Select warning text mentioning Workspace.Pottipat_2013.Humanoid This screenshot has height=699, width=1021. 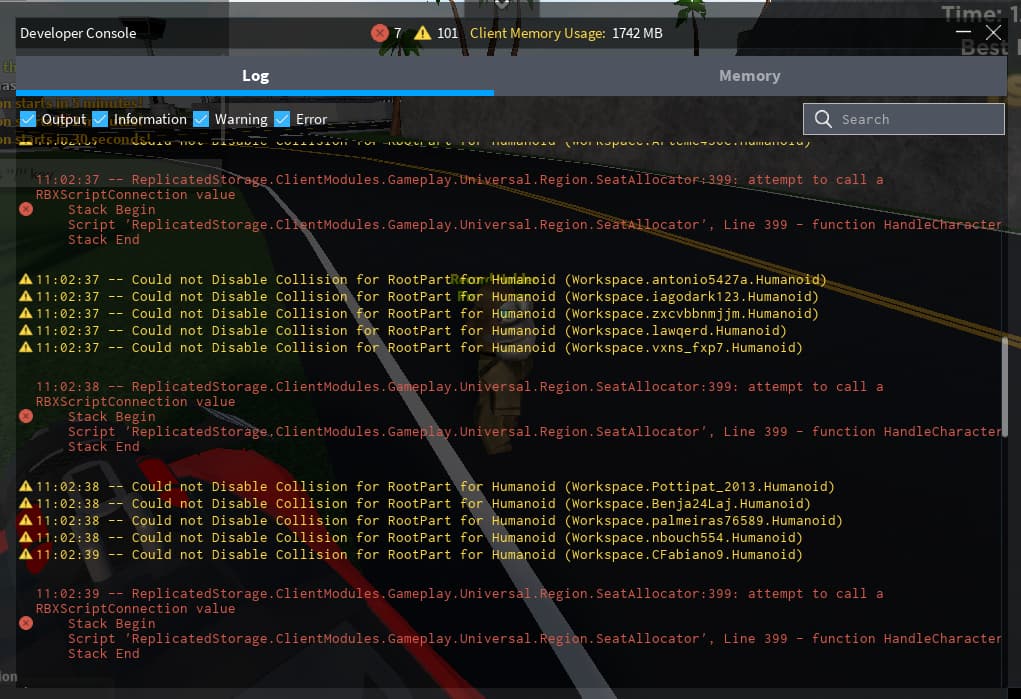coord(435,487)
